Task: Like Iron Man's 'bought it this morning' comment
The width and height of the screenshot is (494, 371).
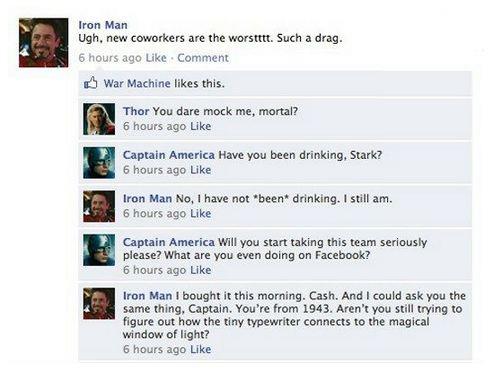Action: coord(201,349)
